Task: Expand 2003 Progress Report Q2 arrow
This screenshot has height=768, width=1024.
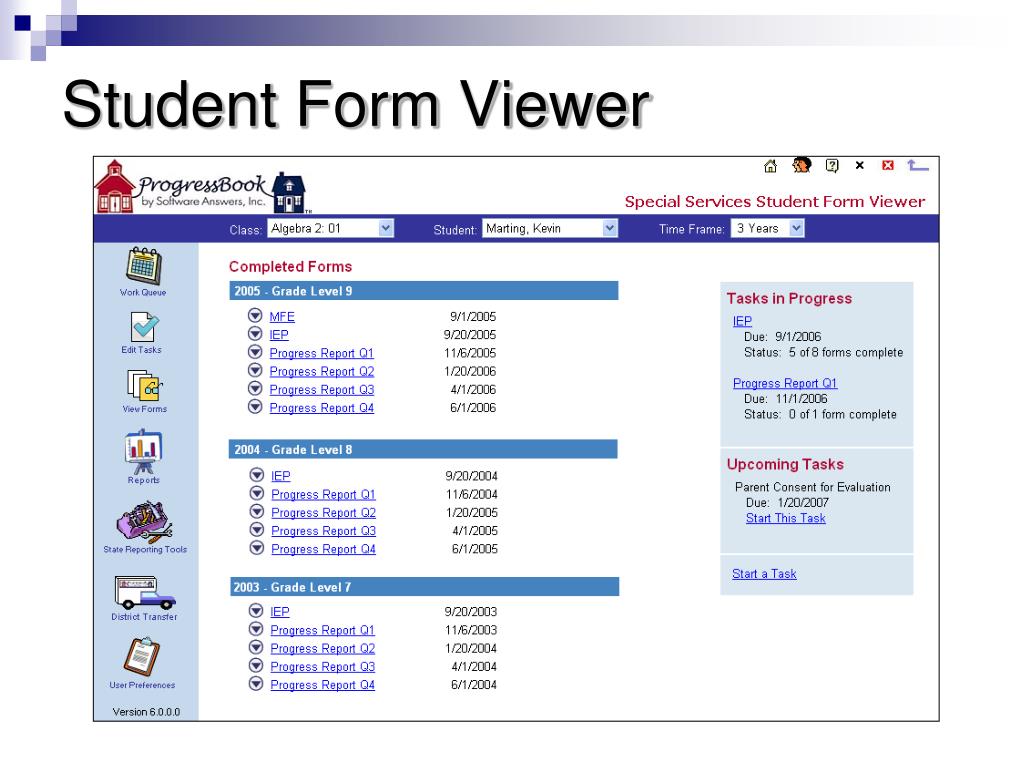Action: point(256,647)
